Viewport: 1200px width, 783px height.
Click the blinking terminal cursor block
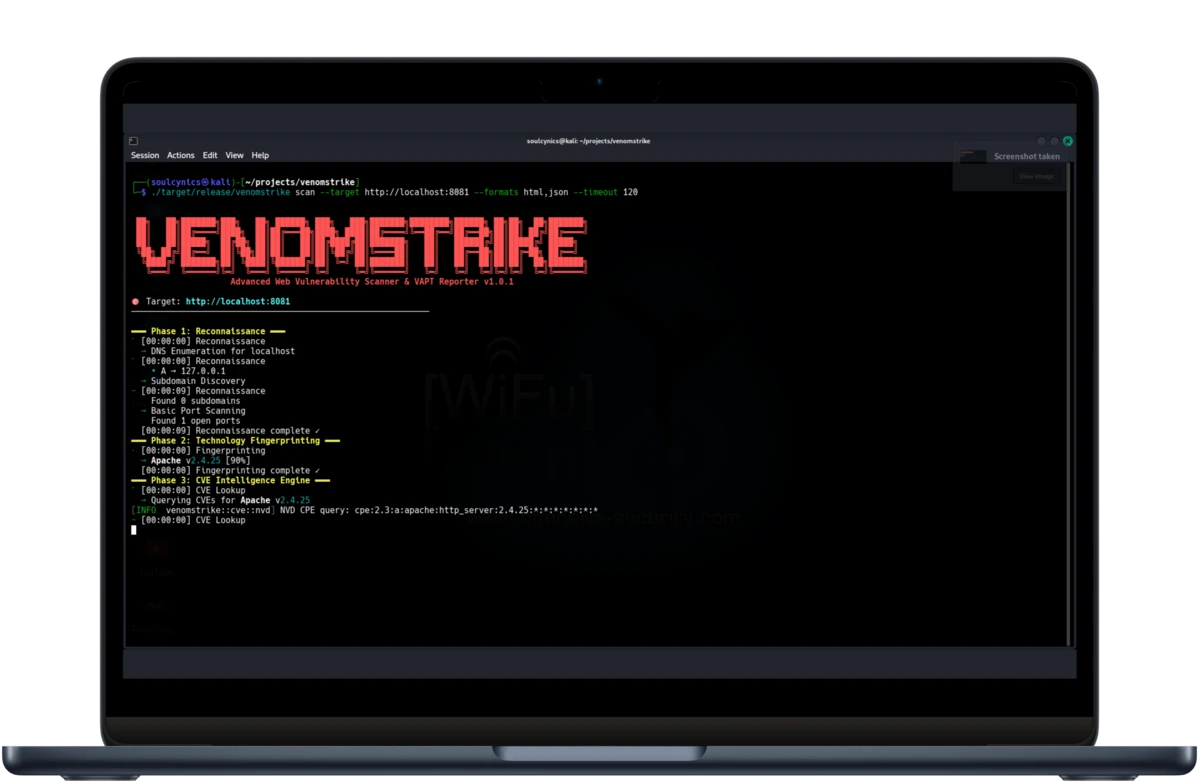pos(134,530)
